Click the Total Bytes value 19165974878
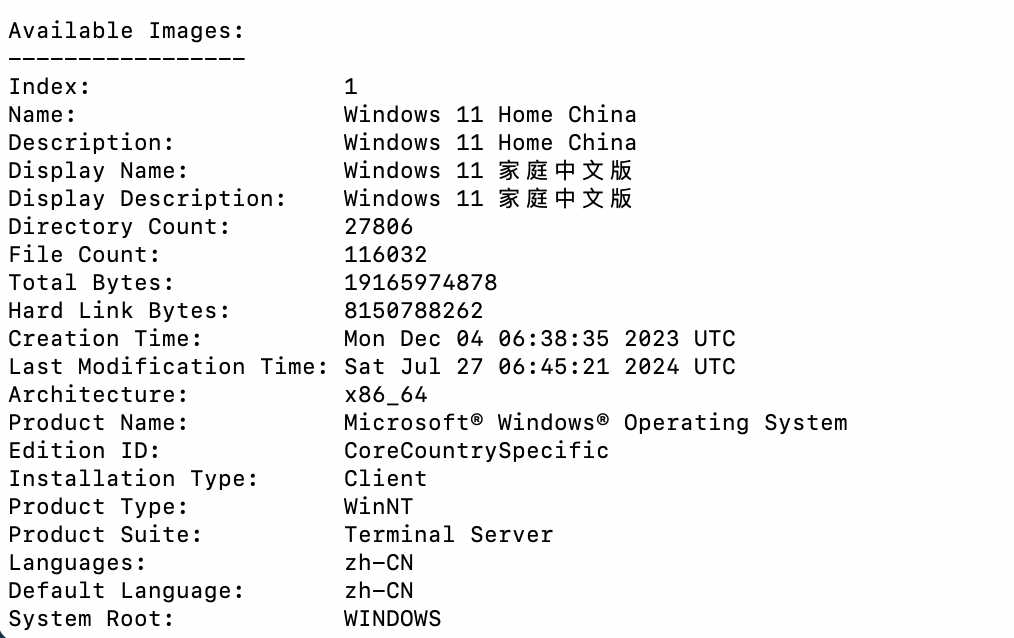1014x638 pixels. pyautogui.click(x=420, y=282)
